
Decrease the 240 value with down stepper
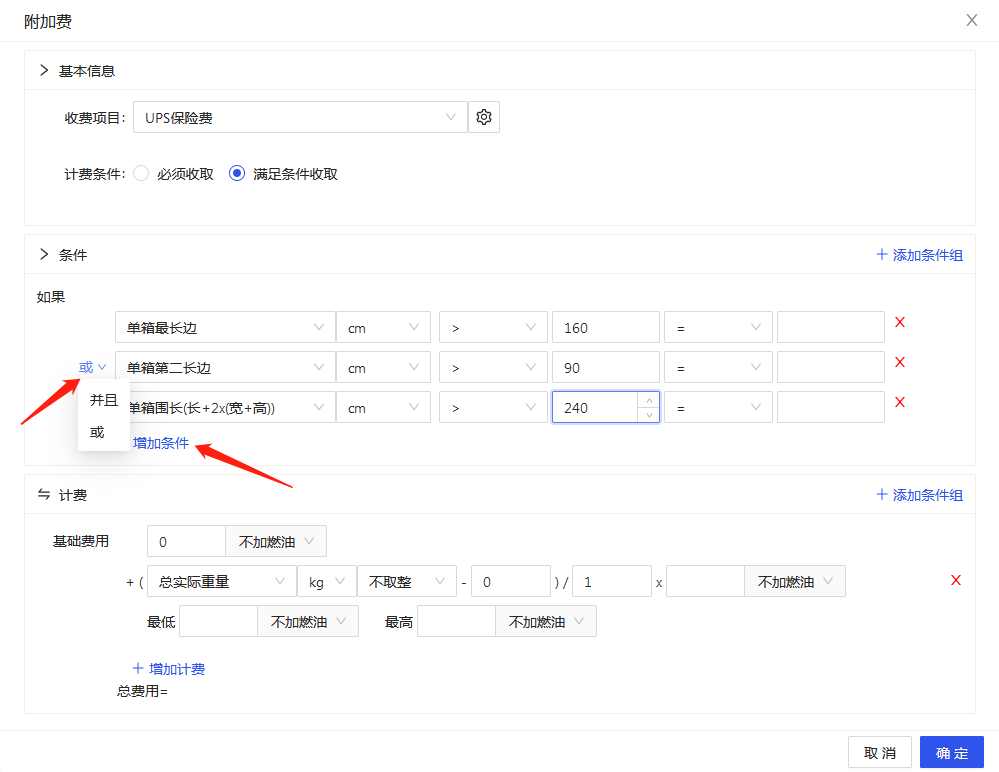click(649, 415)
